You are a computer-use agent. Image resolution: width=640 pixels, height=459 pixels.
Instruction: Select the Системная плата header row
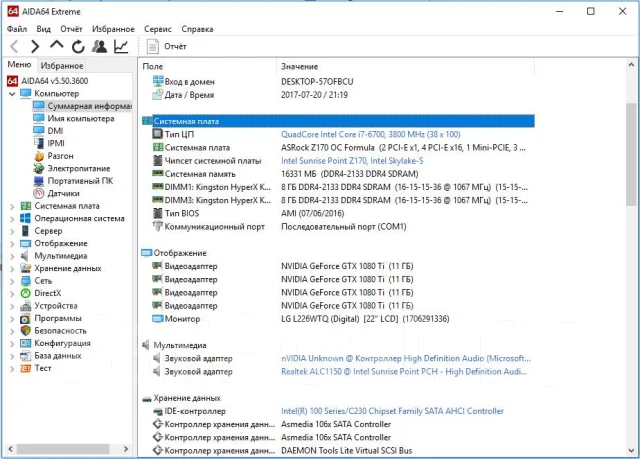[338, 121]
